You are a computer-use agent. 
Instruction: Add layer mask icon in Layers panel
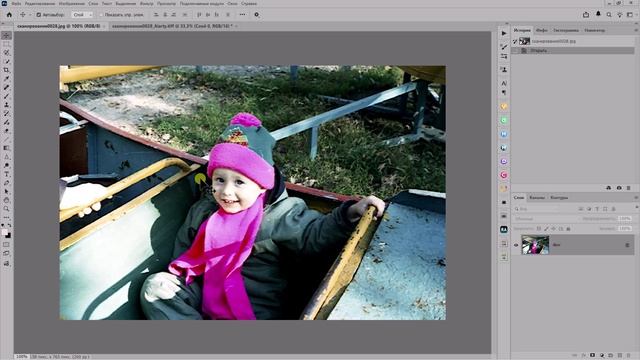[x=593, y=356]
